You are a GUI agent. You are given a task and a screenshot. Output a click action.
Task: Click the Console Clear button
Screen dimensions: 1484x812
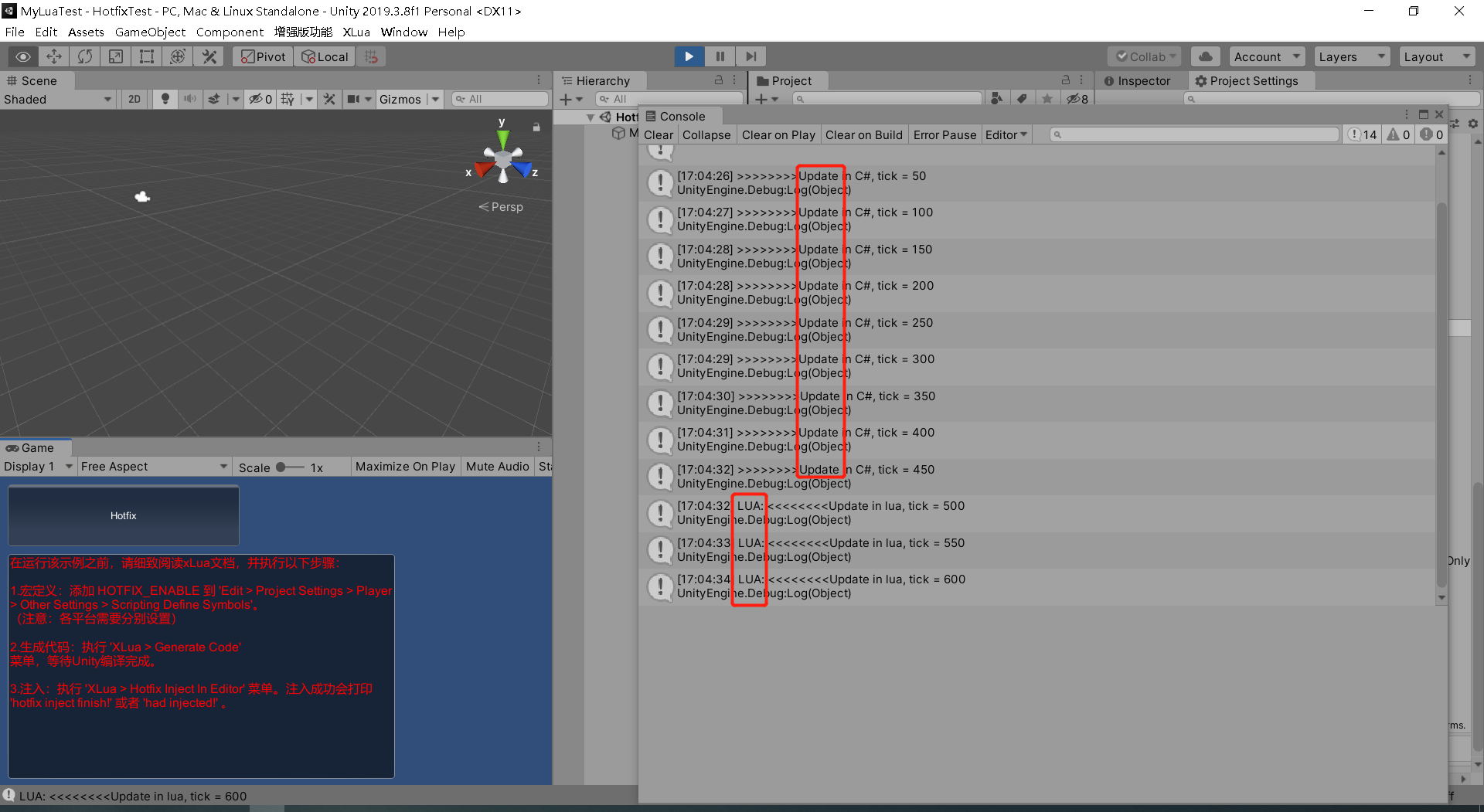(658, 134)
